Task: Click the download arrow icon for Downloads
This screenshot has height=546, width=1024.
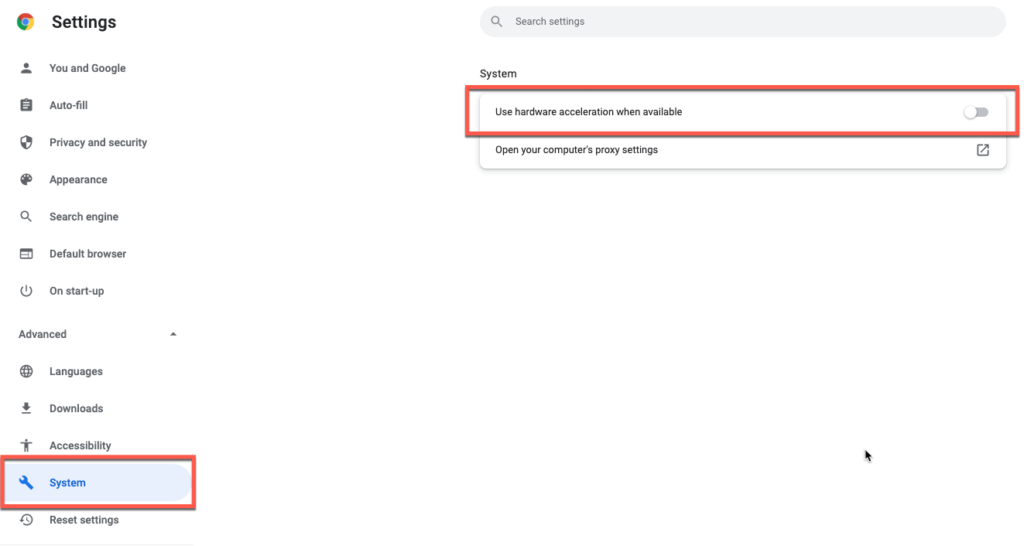Action: click(27, 408)
